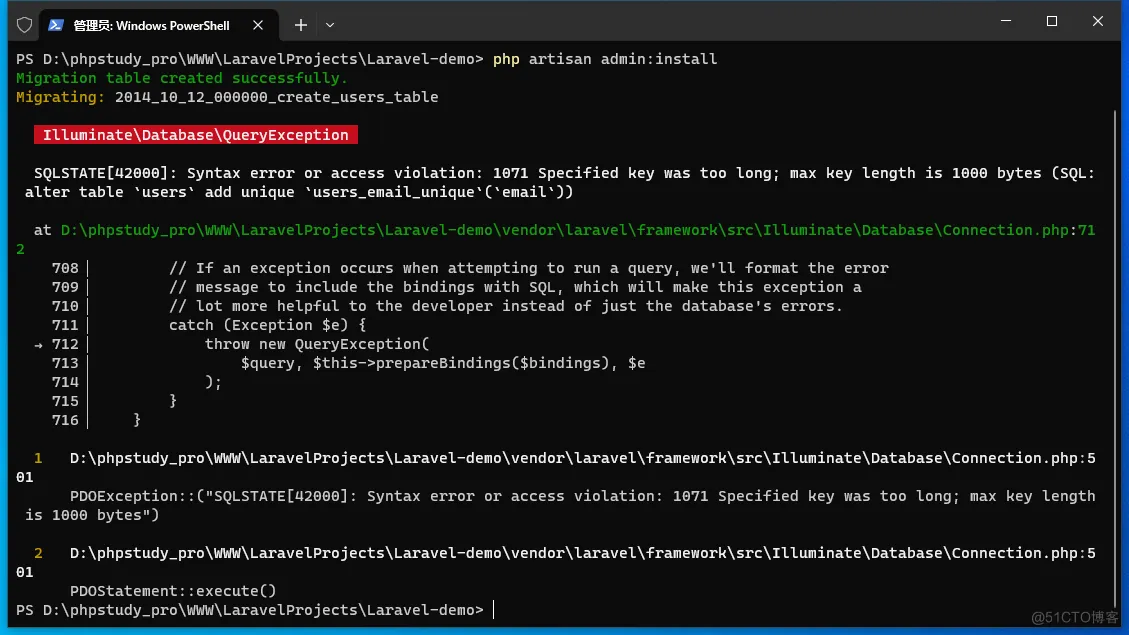
Task: Click the PDOStatement::execute() line
Action: click(173, 591)
